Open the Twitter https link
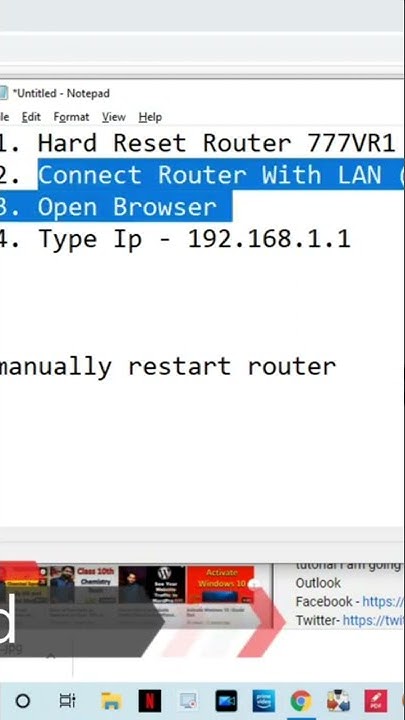Image resolution: width=405 pixels, height=720 pixels. pos(373,620)
